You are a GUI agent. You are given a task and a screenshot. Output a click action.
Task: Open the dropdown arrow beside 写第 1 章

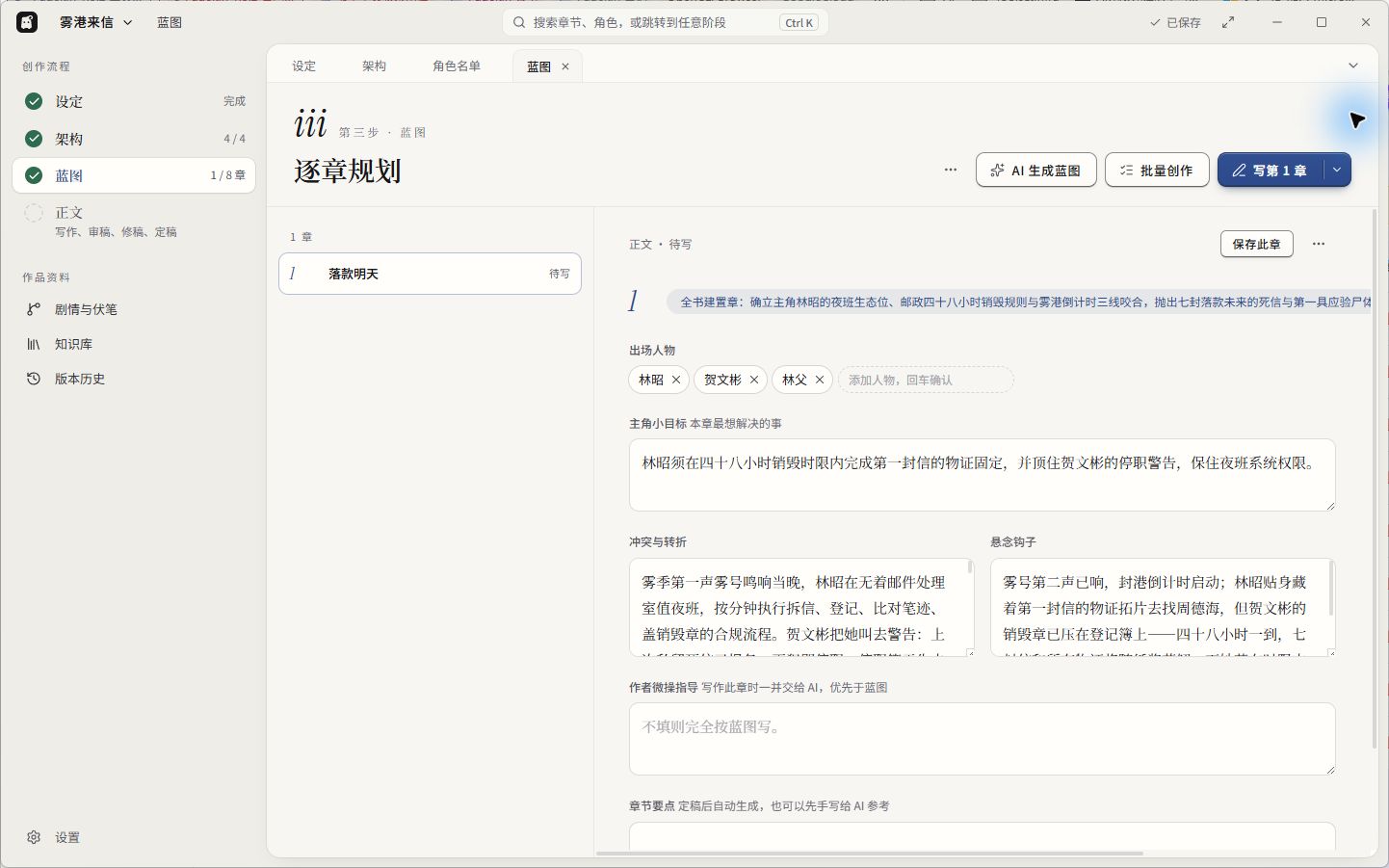click(x=1337, y=170)
